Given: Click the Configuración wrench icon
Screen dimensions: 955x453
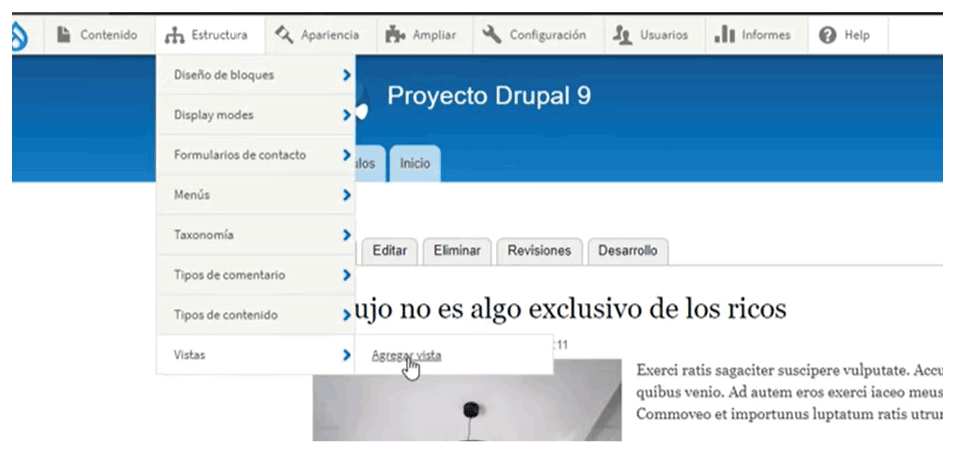Looking at the screenshot, I should pos(492,35).
